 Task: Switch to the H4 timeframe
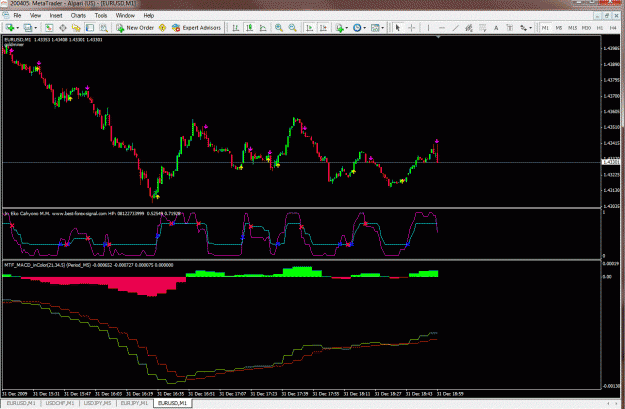[613, 28]
